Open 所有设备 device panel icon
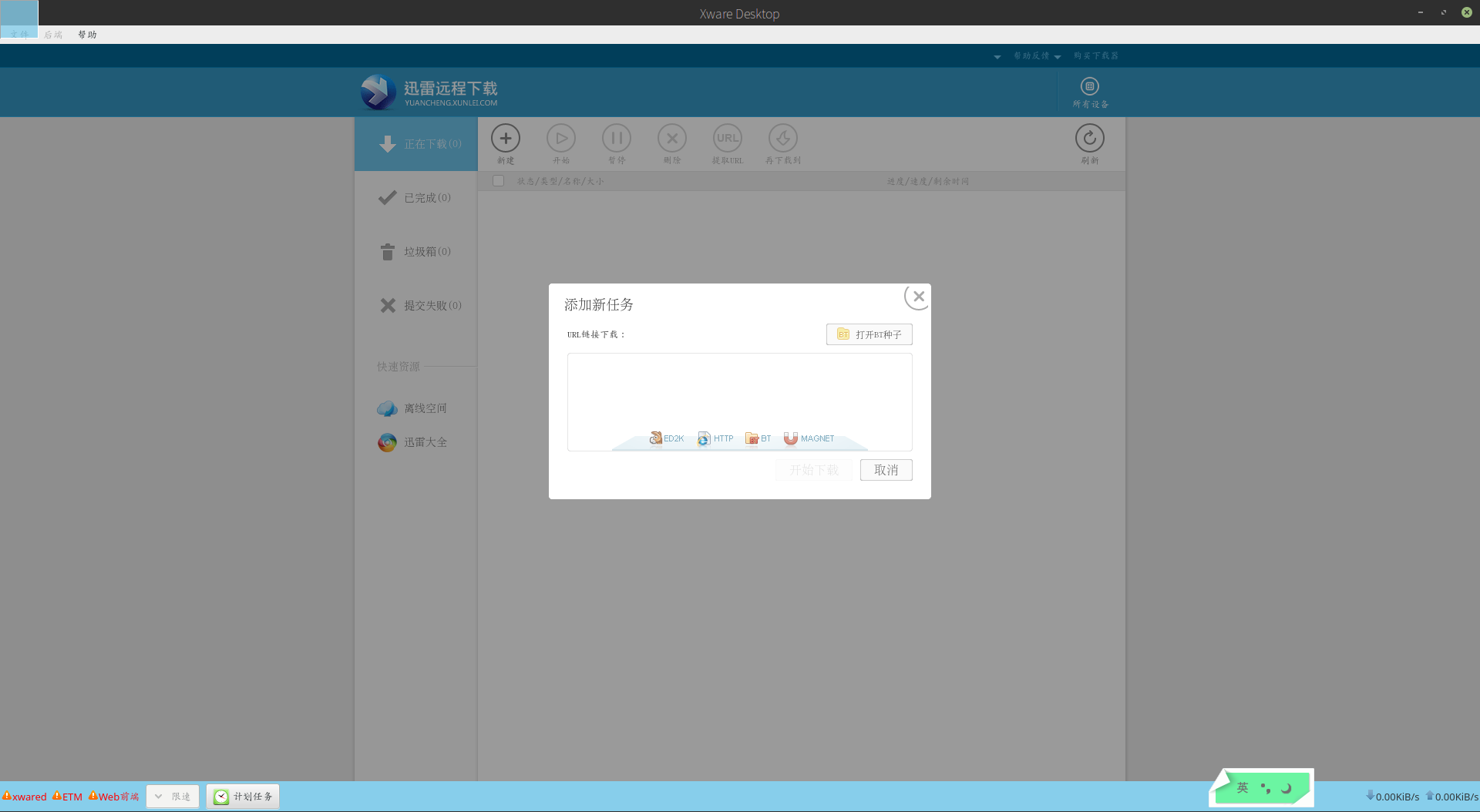 point(1089,87)
